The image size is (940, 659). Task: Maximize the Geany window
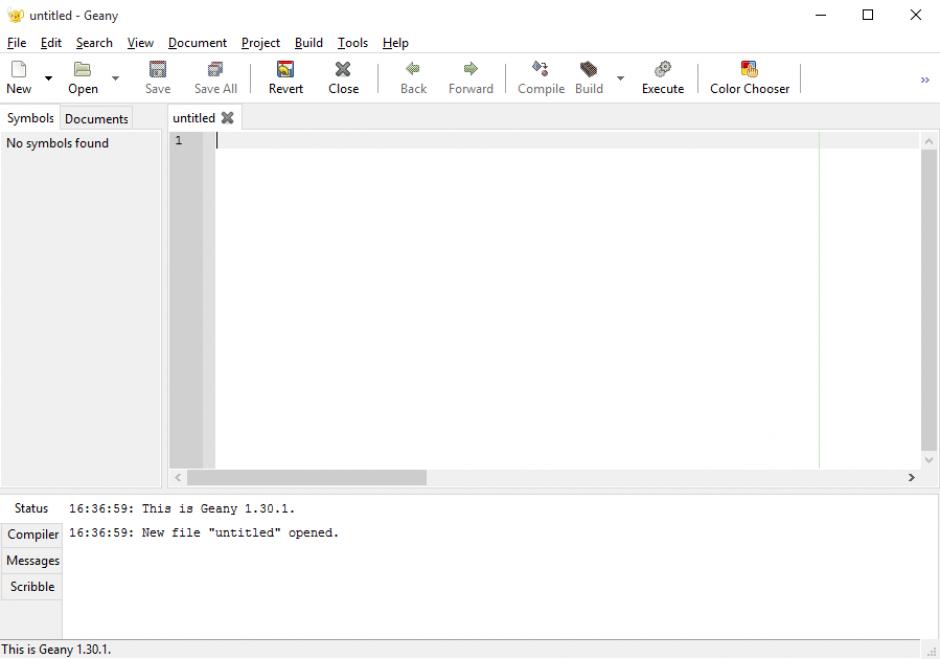point(867,15)
